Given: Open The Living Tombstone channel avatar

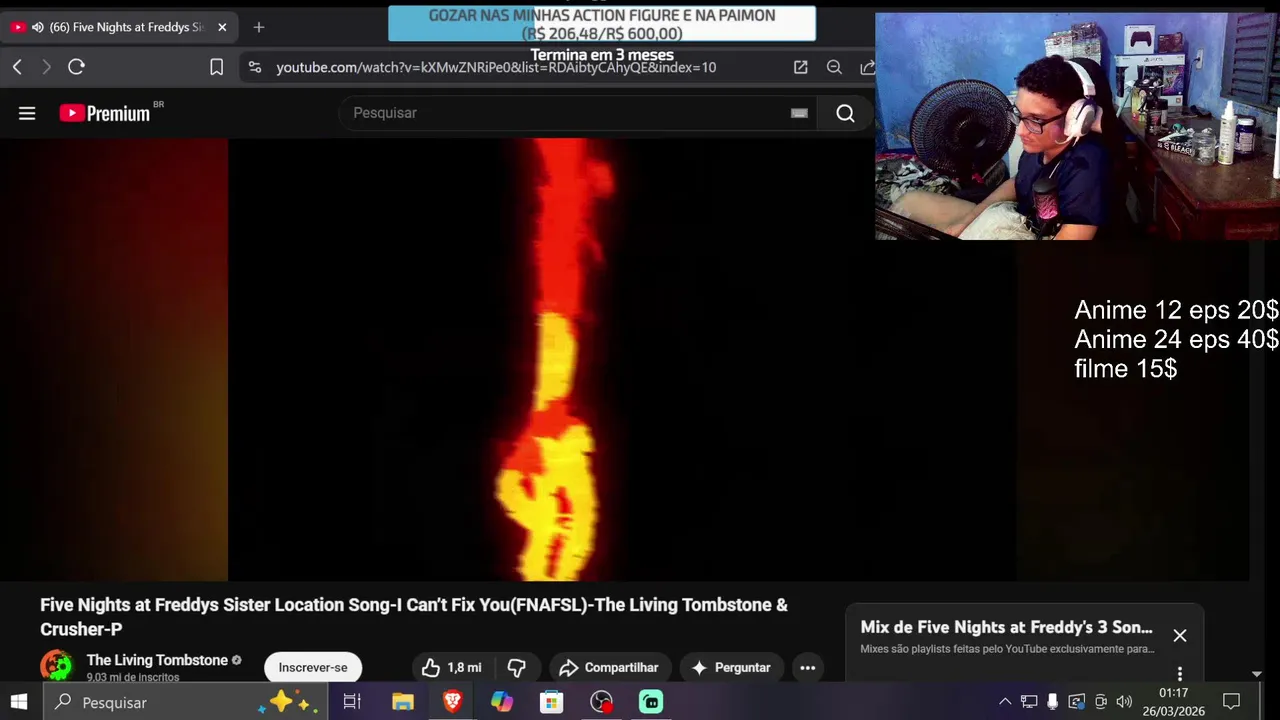Looking at the screenshot, I should [56, 666].
